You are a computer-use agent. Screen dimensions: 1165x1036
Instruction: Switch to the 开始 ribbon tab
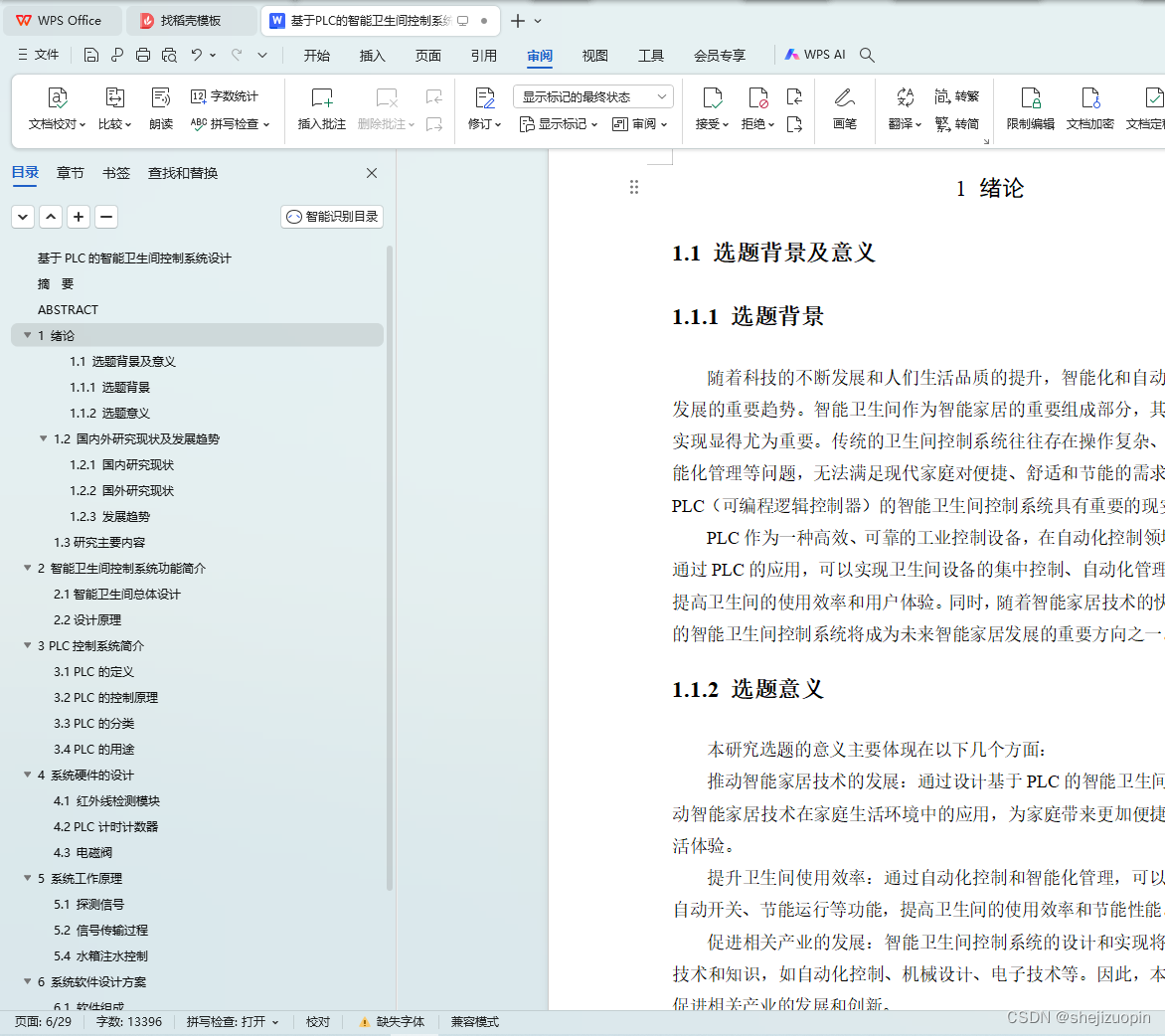[316, 56]
